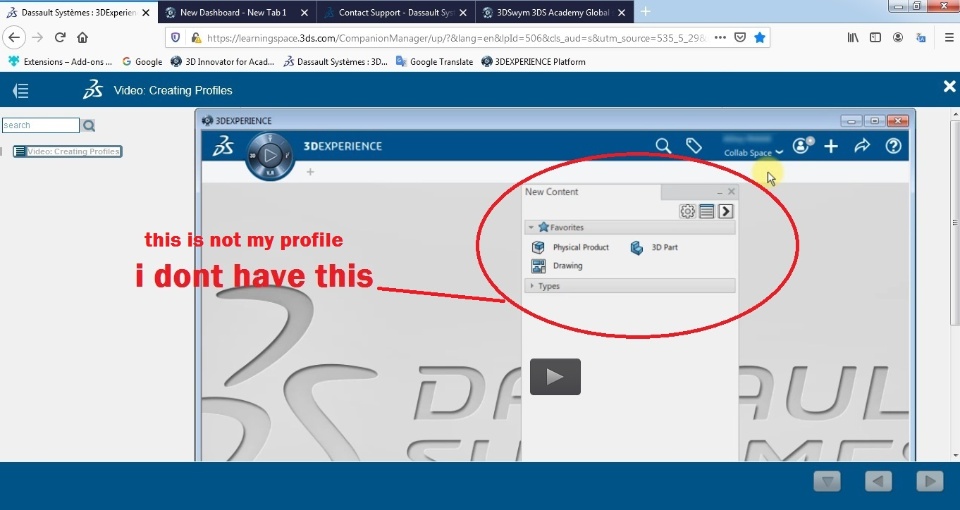Play the Creating Profiles video
Screen dimensions: 960x510
(555, 377)
